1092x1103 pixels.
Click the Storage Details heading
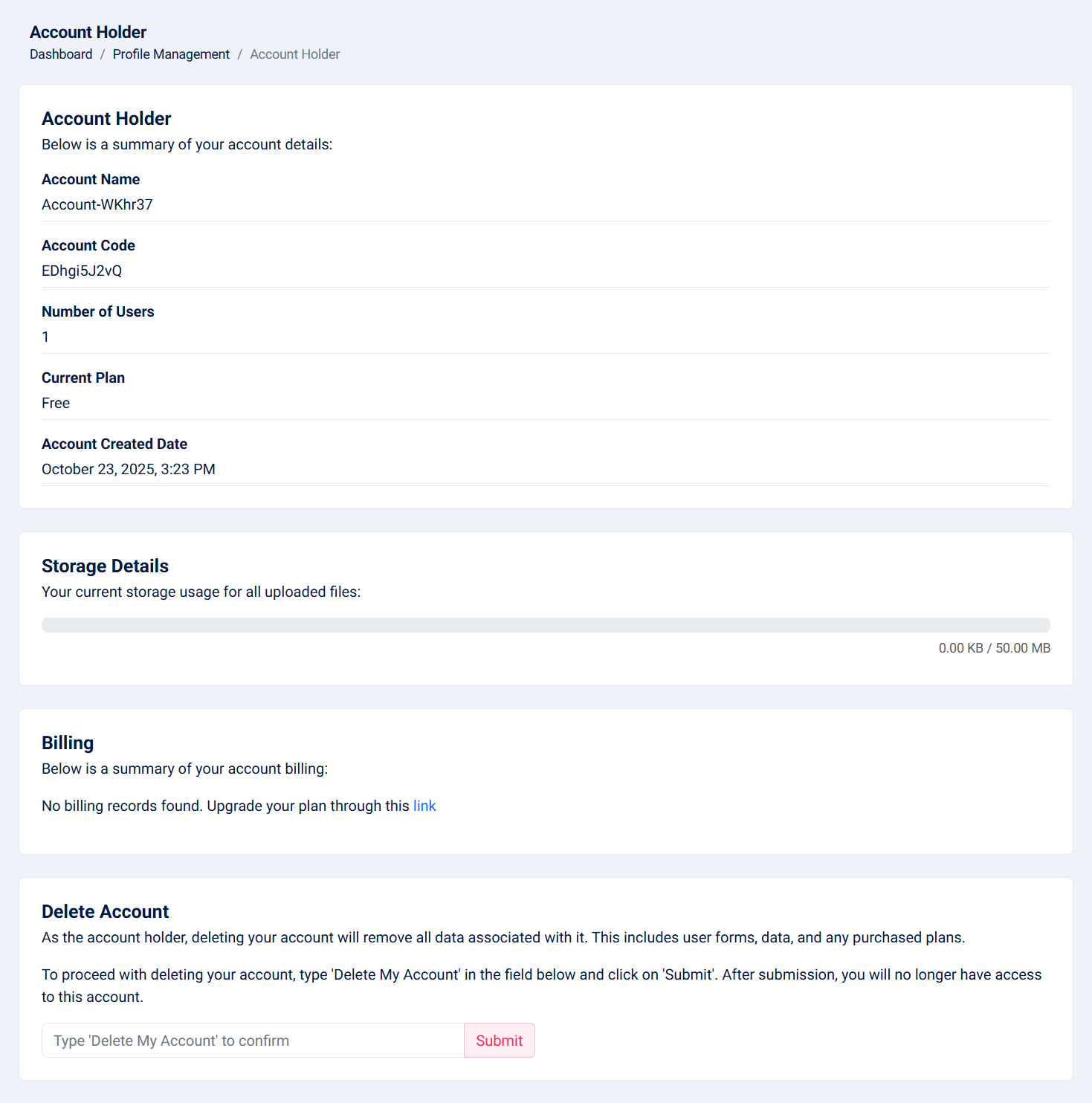tap(105, 566)
